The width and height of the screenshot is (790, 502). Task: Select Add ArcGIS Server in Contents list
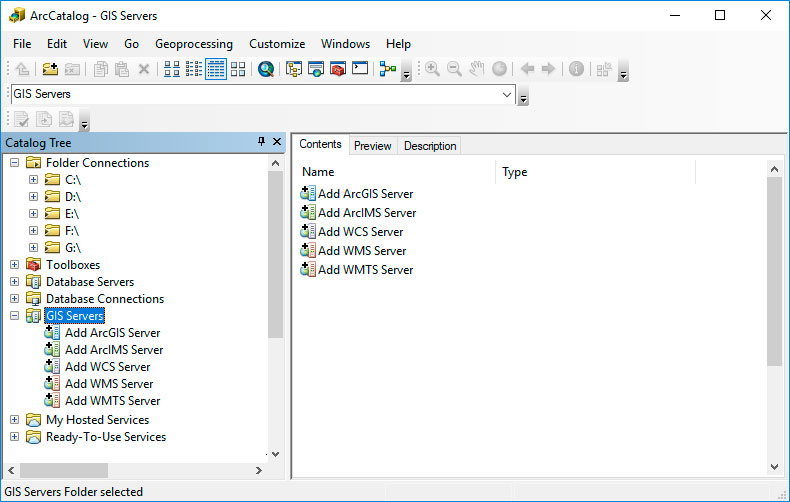tap(357, 194)
